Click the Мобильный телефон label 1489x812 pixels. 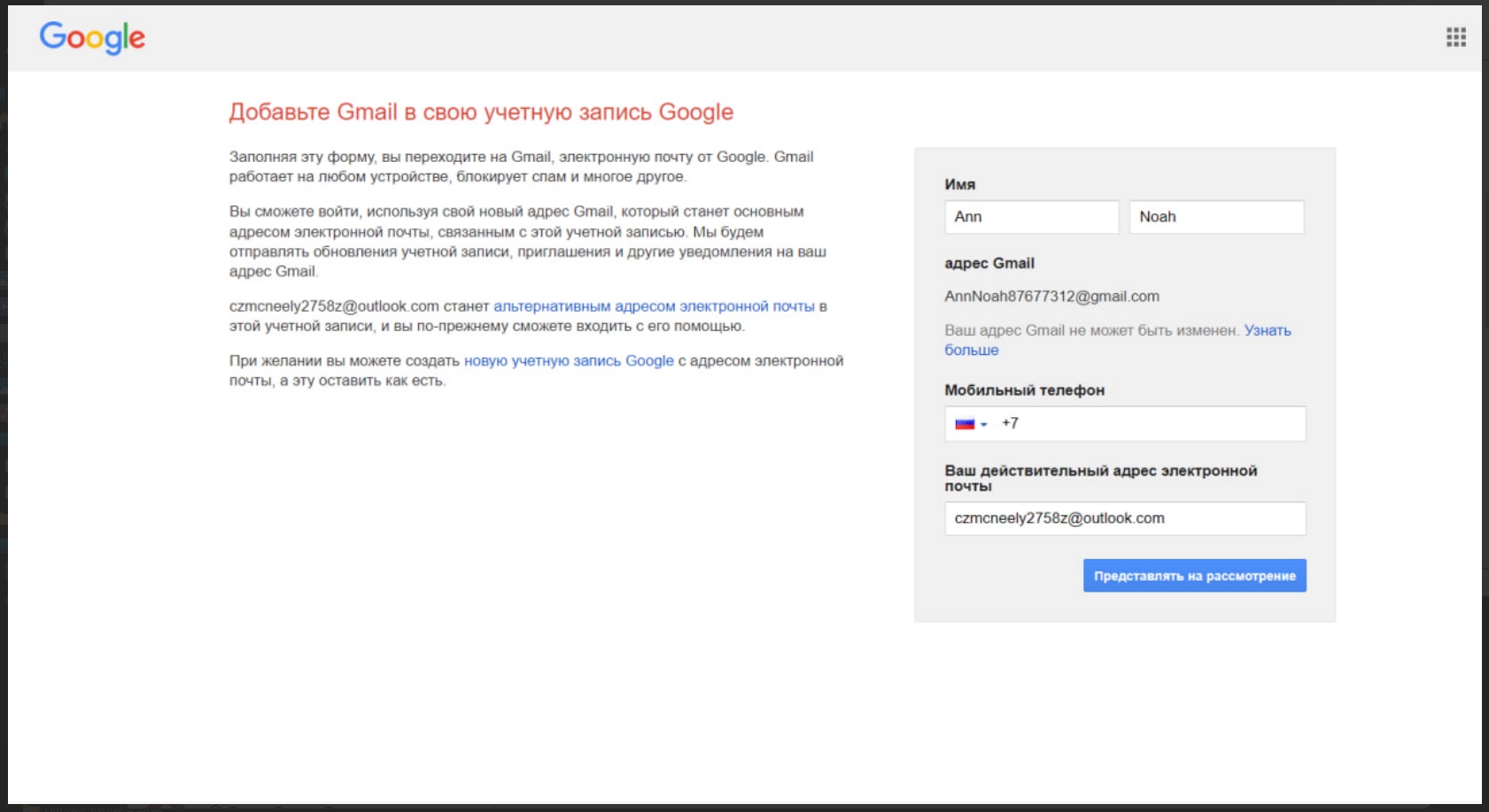tap(1024, 391)
